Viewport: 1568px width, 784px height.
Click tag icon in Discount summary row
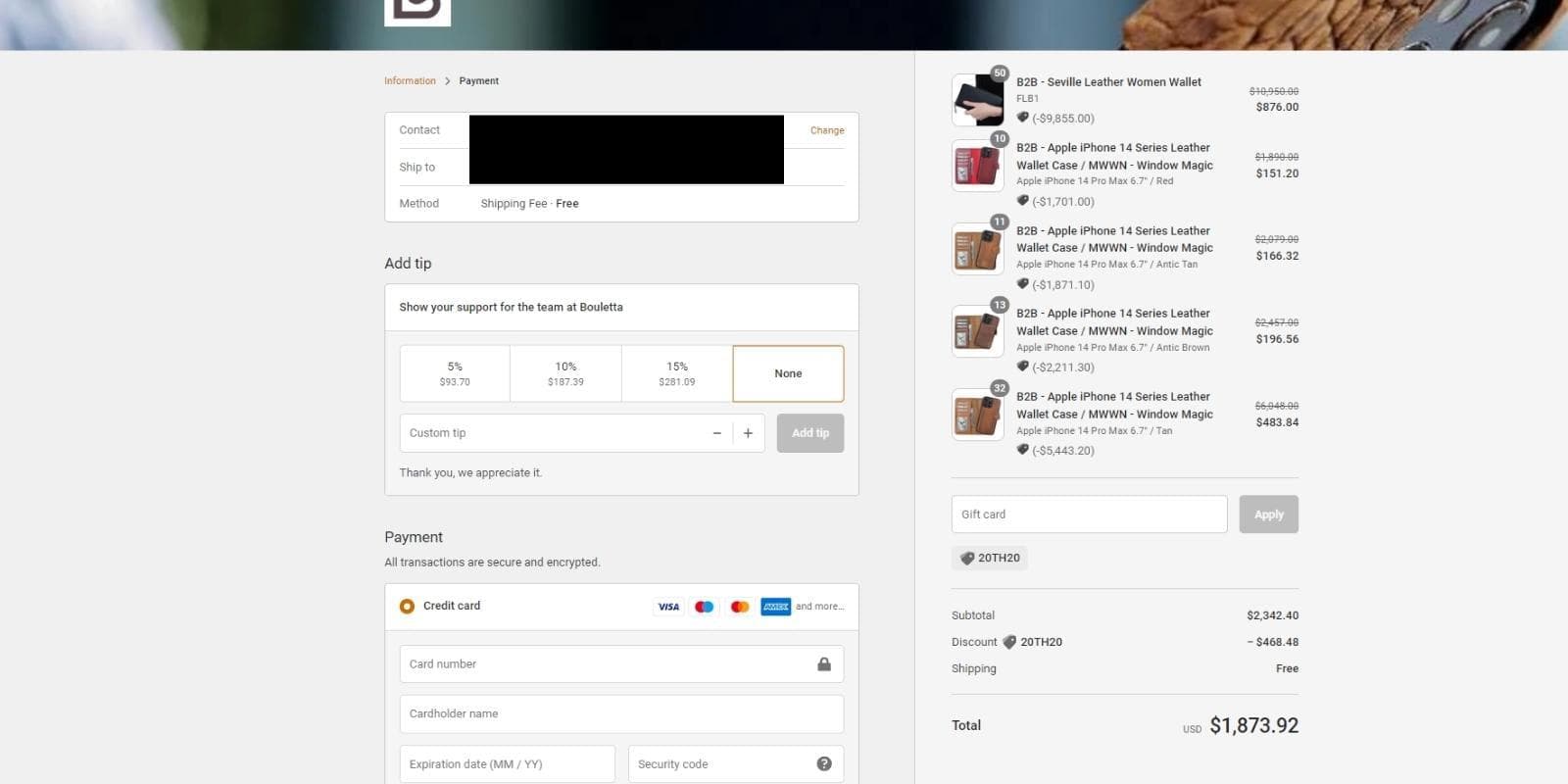(x=1009, y=643)
